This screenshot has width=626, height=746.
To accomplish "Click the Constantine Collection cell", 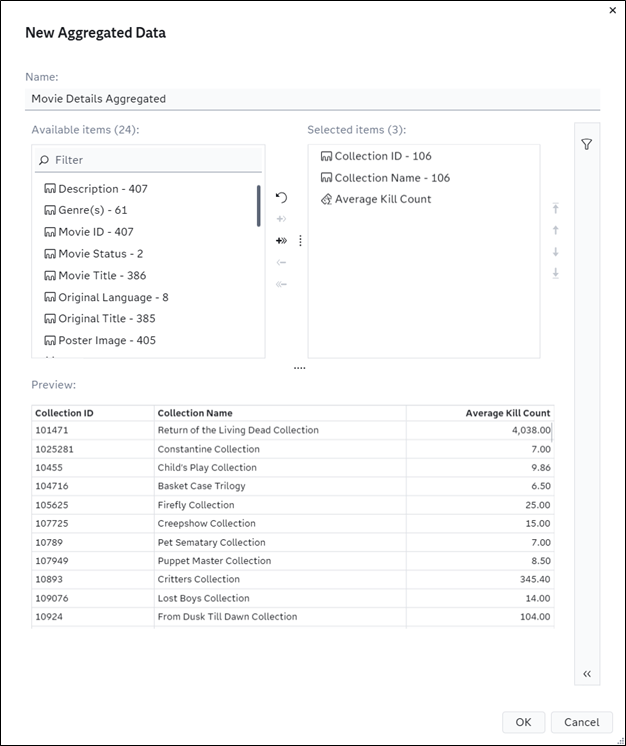I will (280, 449).
